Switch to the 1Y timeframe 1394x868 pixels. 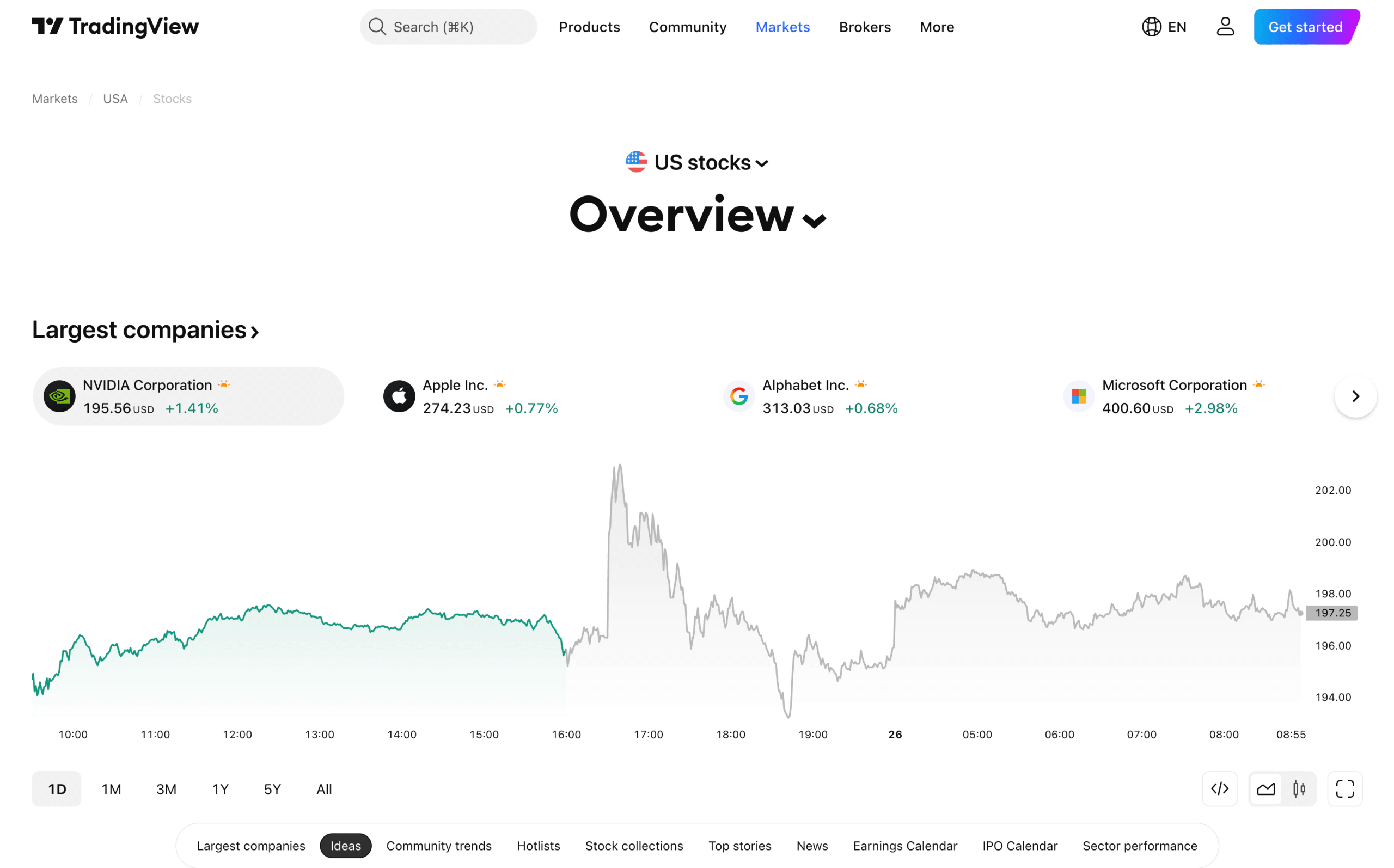pyautogui.click(x=219, y=789)
